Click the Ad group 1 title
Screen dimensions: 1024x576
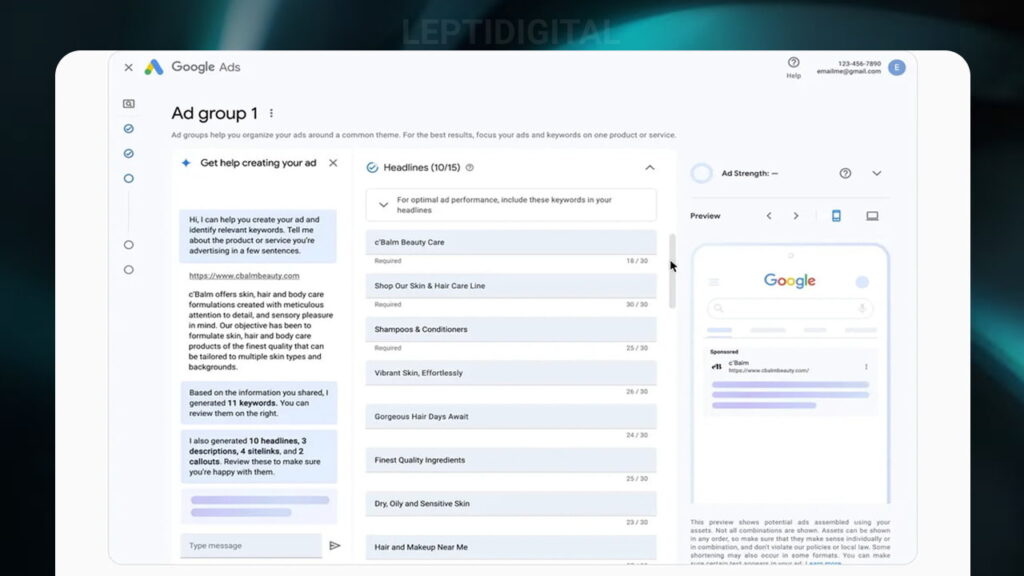(x=214, y=113)
